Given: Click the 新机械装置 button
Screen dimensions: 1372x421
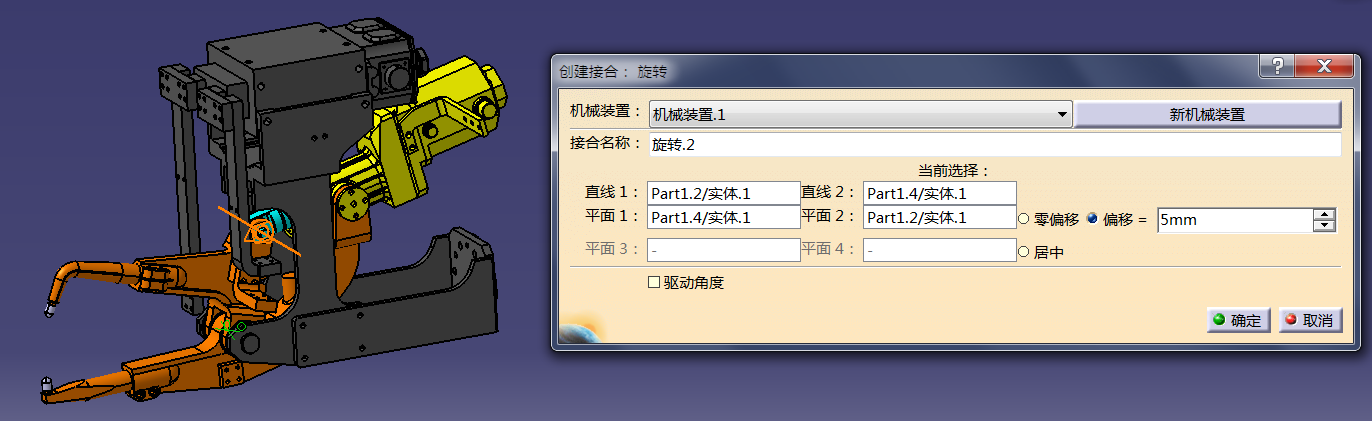Looking at the screenshot, I should click(x=1207, y=114).
